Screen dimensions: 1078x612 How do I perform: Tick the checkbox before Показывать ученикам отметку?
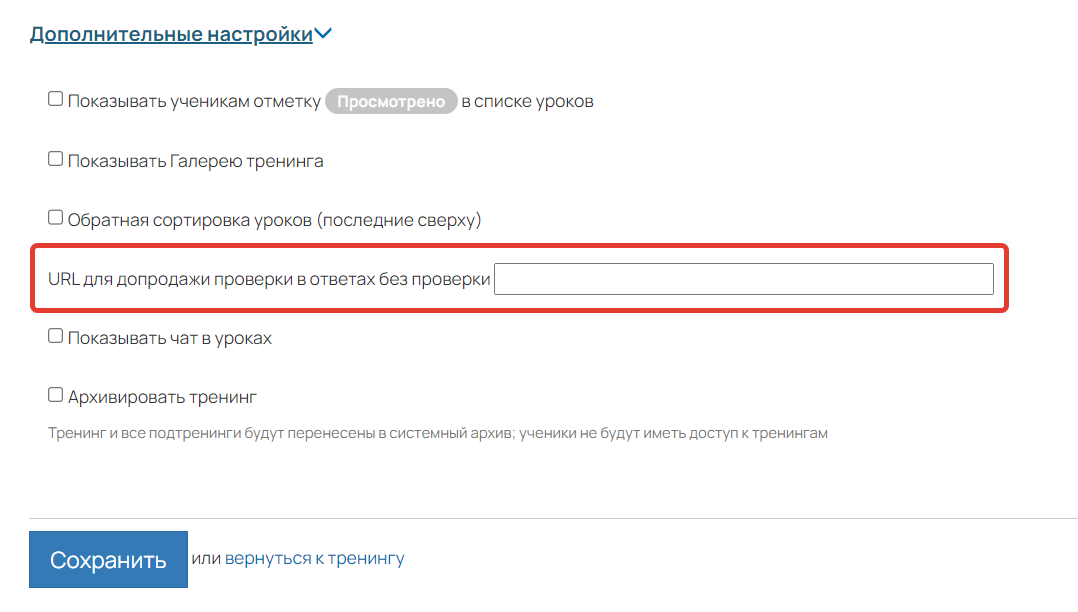point(56,99)
